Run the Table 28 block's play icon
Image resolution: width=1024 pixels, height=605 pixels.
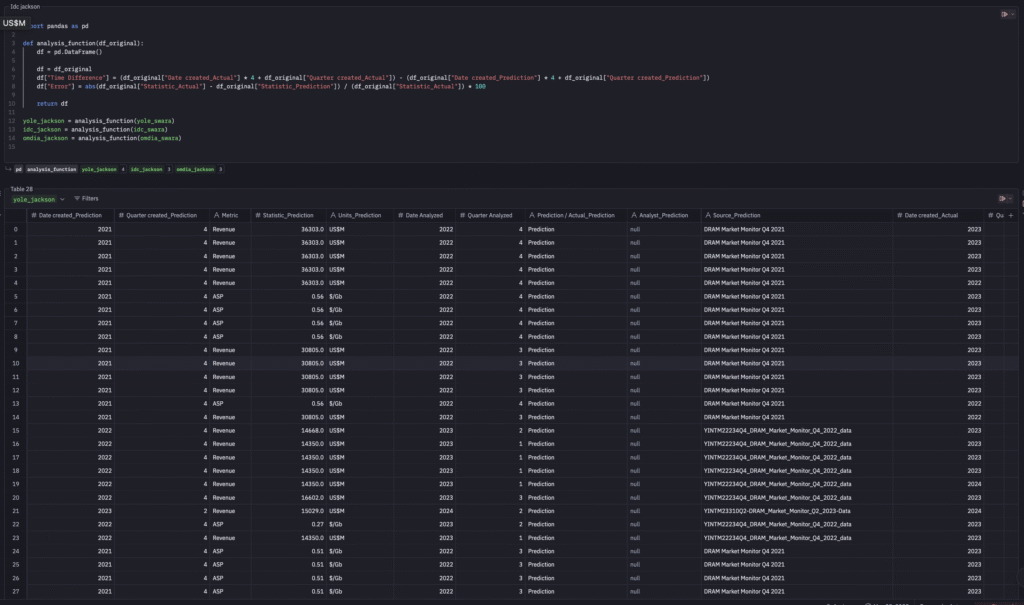[x=1002, y=198]
